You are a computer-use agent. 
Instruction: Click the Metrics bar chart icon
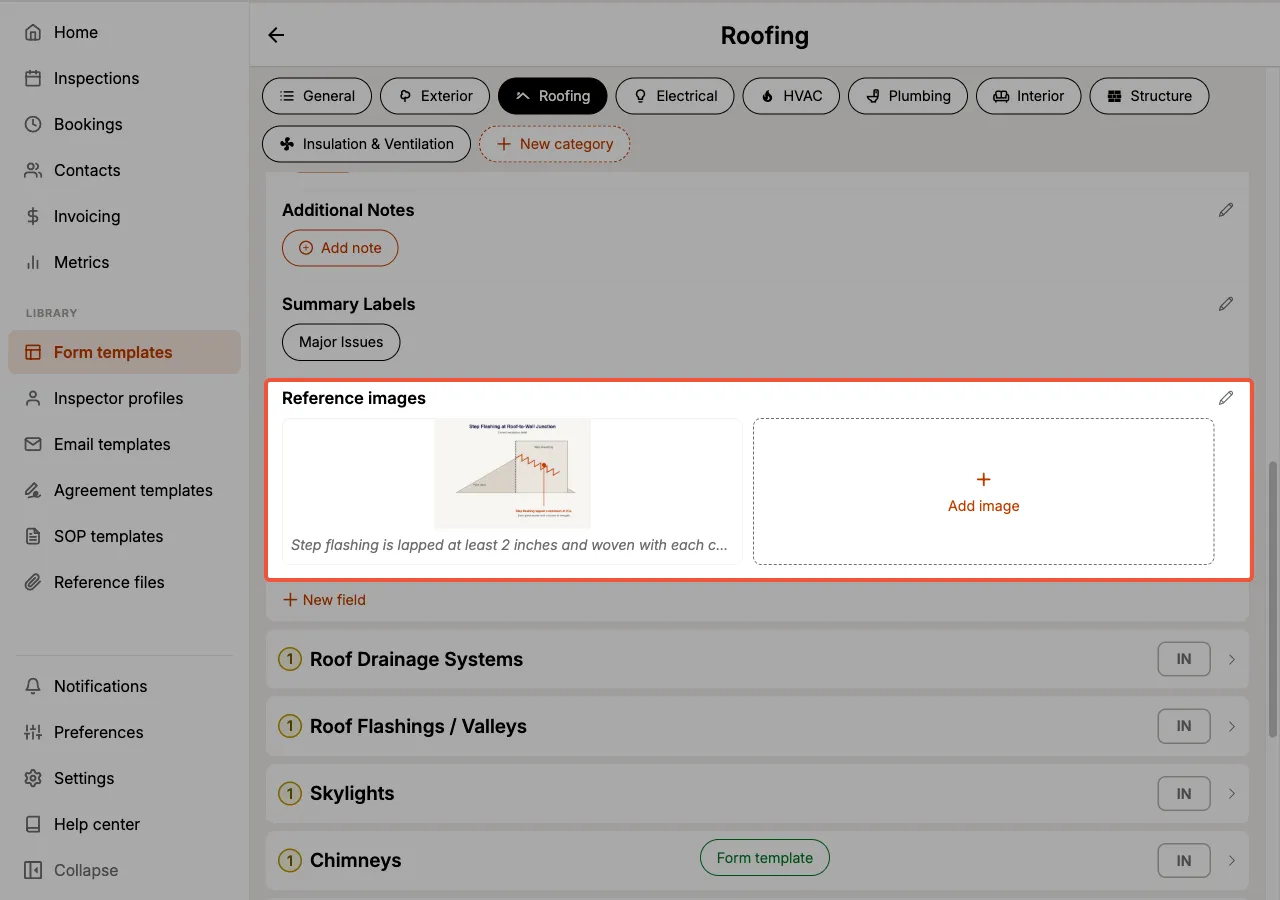tap(33, 262)
